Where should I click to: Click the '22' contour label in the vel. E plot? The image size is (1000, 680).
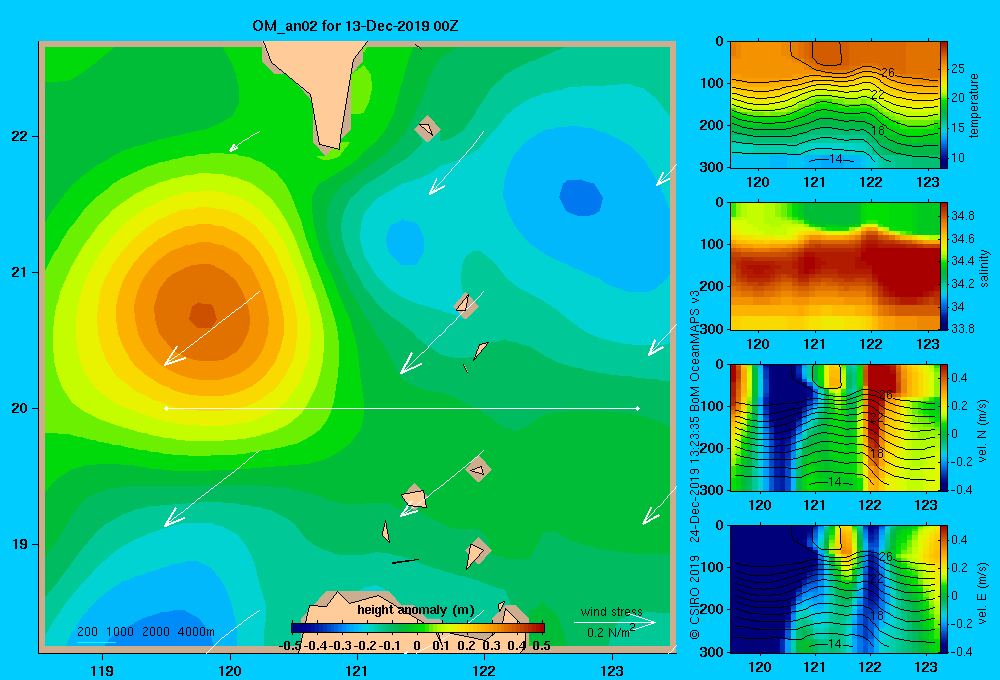click(877, 578)
